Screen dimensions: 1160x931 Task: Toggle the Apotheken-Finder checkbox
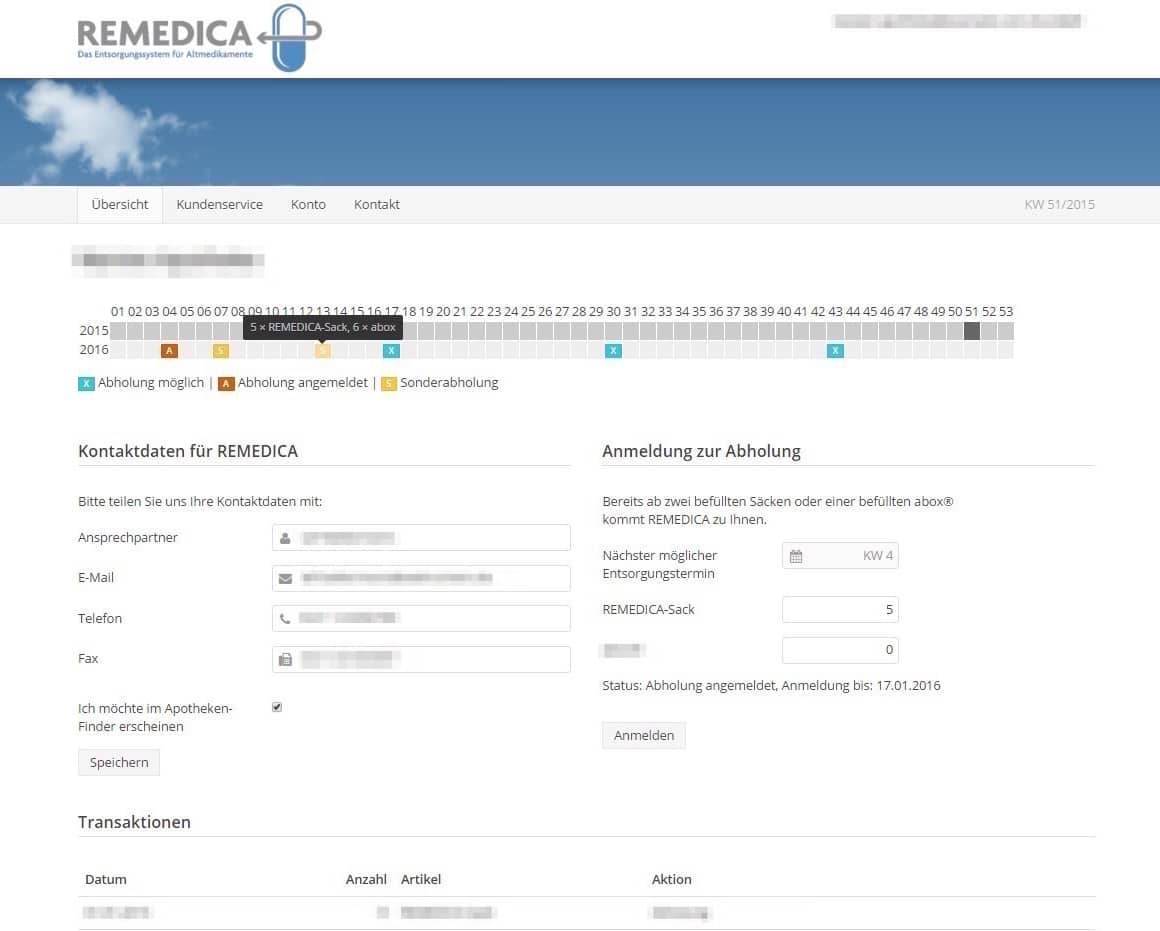point(277,708)
